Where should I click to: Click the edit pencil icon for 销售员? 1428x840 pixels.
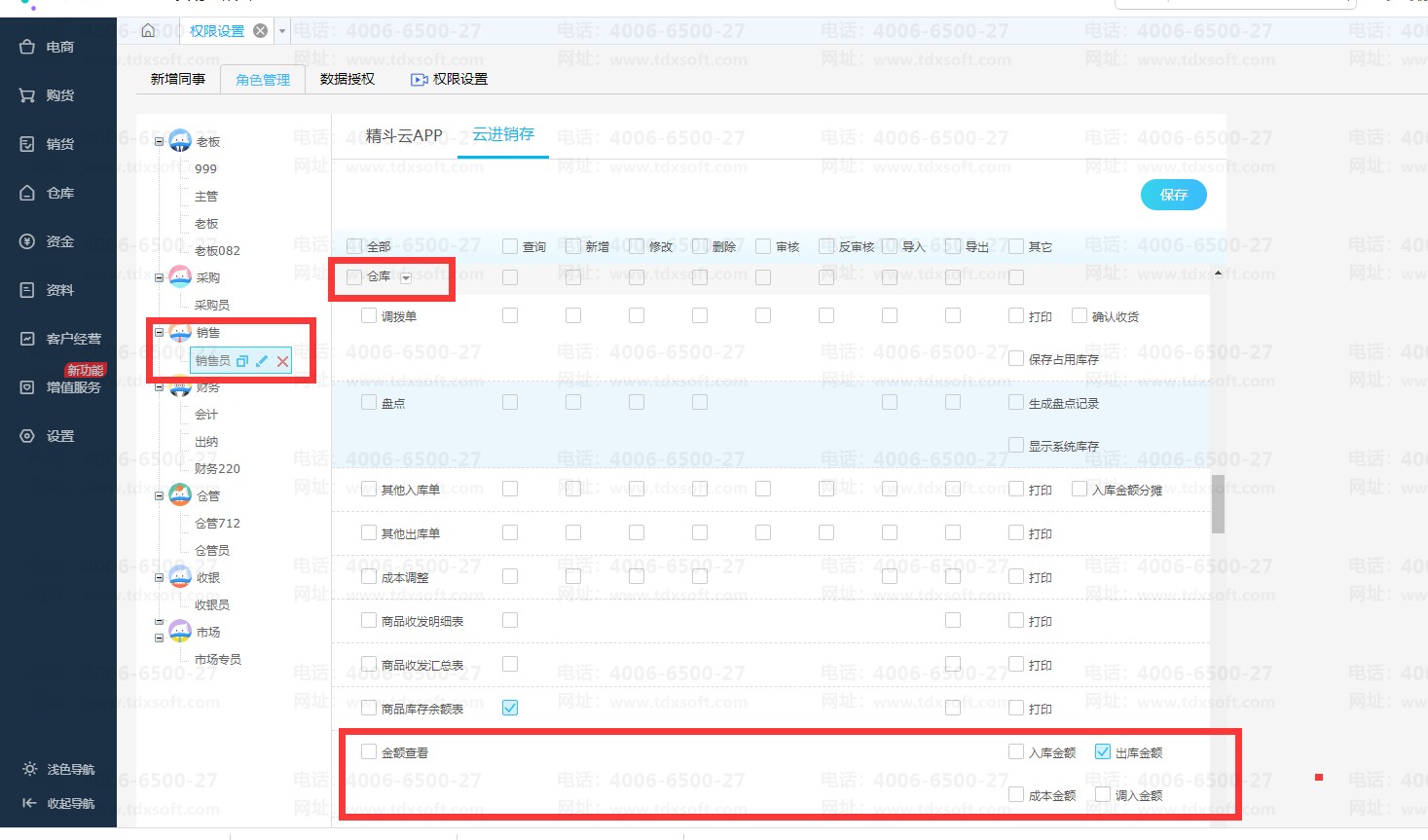point(262,361)
